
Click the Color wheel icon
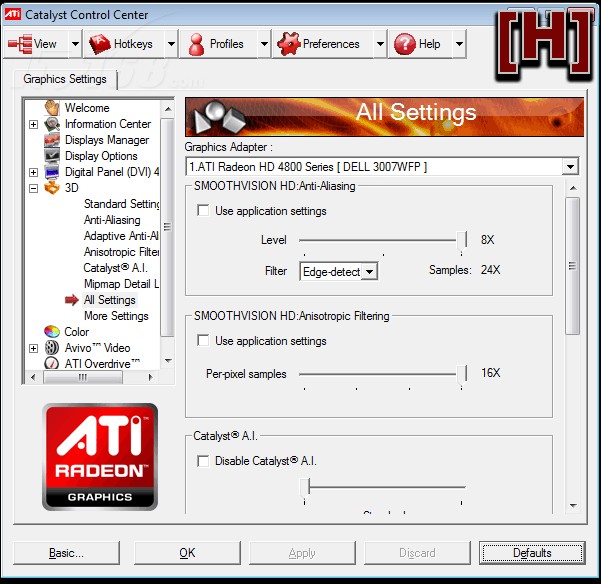click(52, 331)
